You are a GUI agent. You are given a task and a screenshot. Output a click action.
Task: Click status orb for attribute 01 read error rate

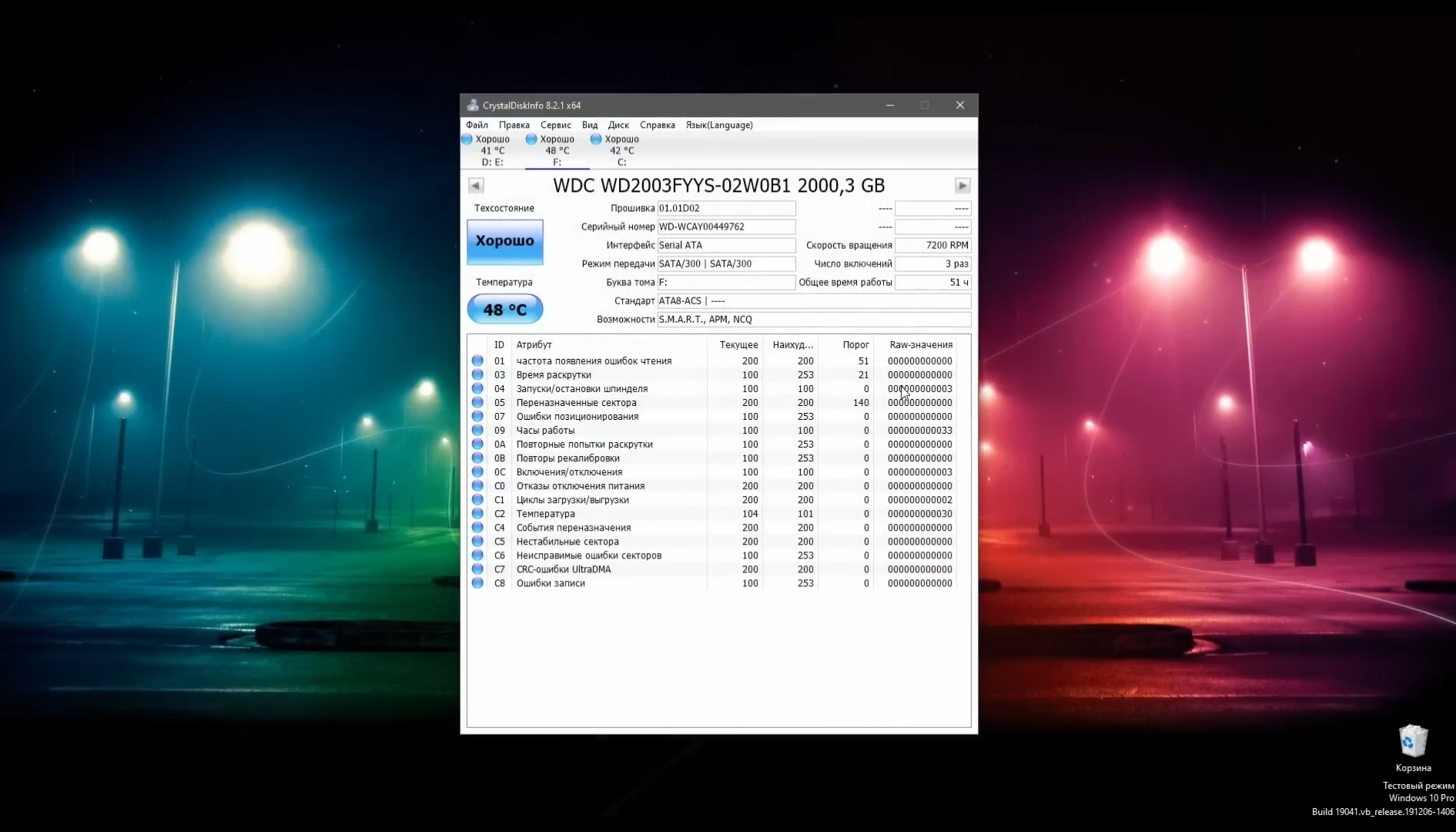pos(477,361)
